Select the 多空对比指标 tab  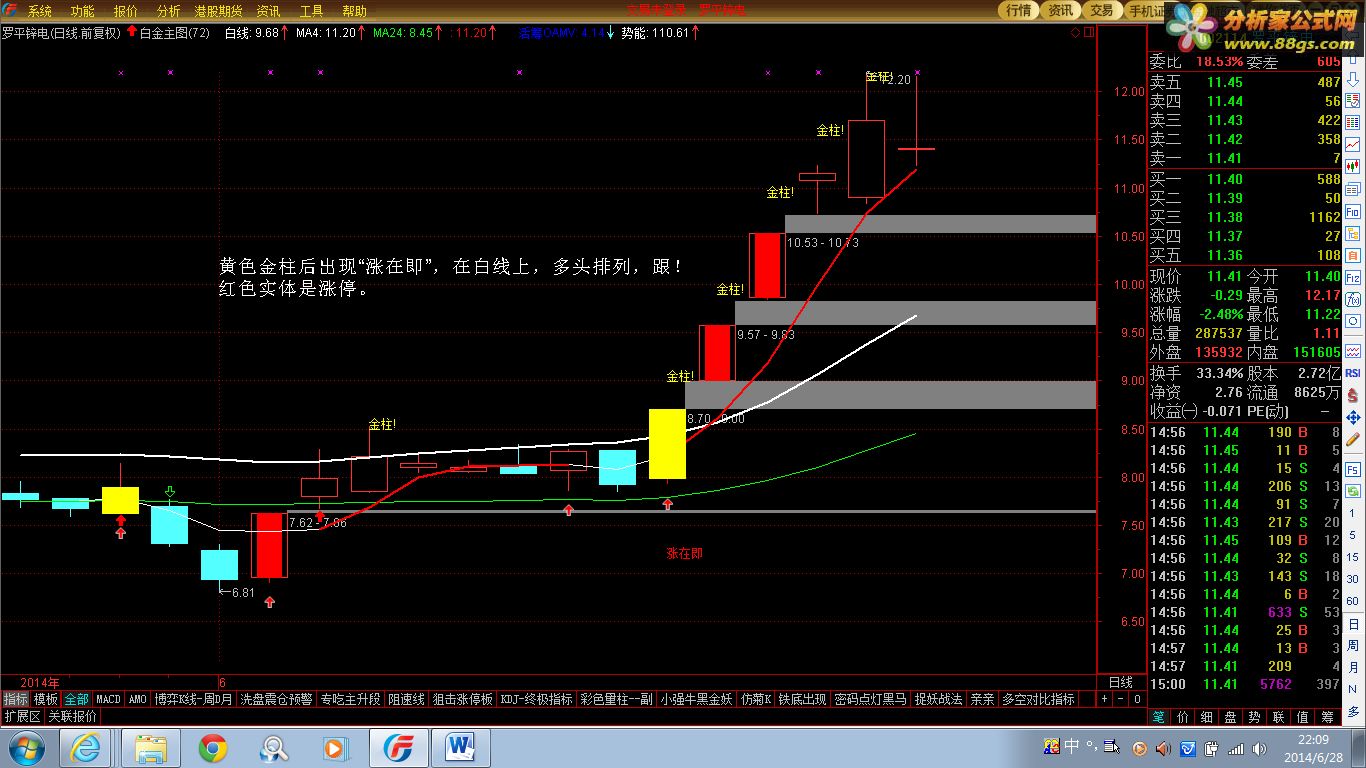(1038, 700)
